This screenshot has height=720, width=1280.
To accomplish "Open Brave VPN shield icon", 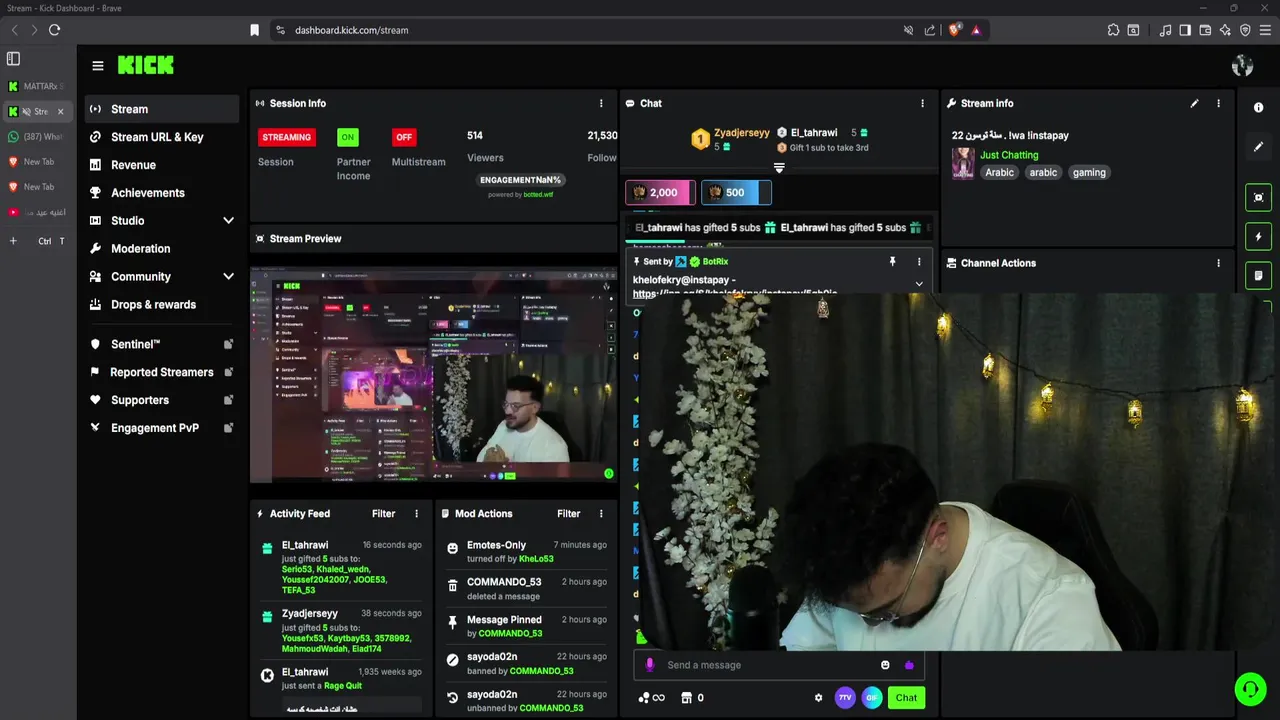I will pyautogui.click(x=1245, y=30).
